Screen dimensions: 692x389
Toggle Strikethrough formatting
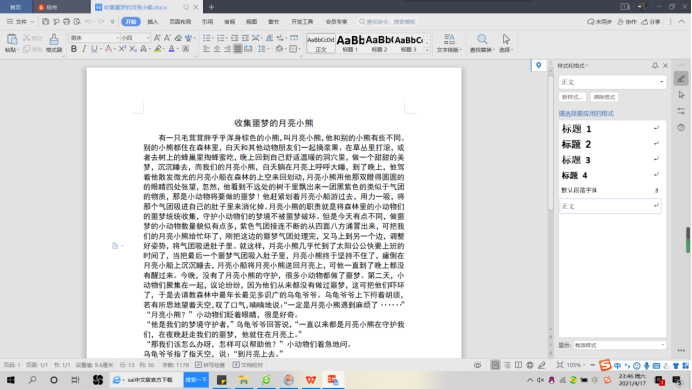tap(109, 49)
